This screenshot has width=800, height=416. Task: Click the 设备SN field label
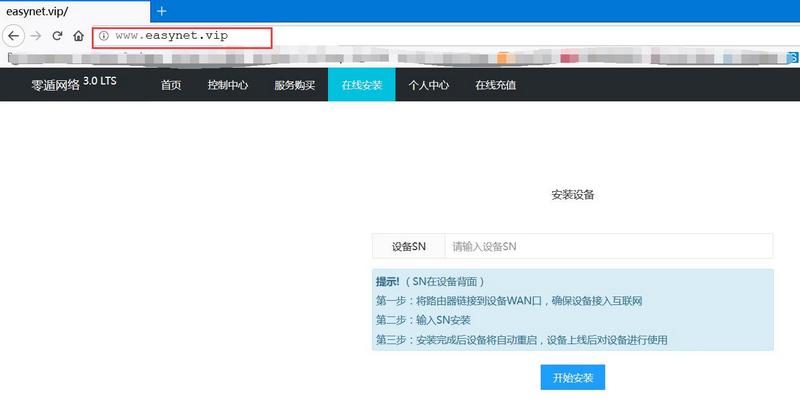(x=408, y=246)
